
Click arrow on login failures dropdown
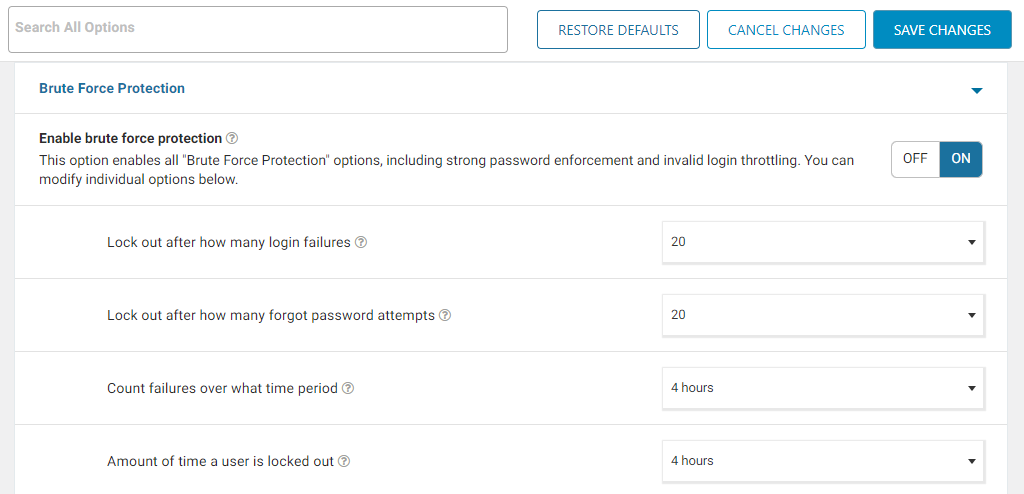[971, 242]
